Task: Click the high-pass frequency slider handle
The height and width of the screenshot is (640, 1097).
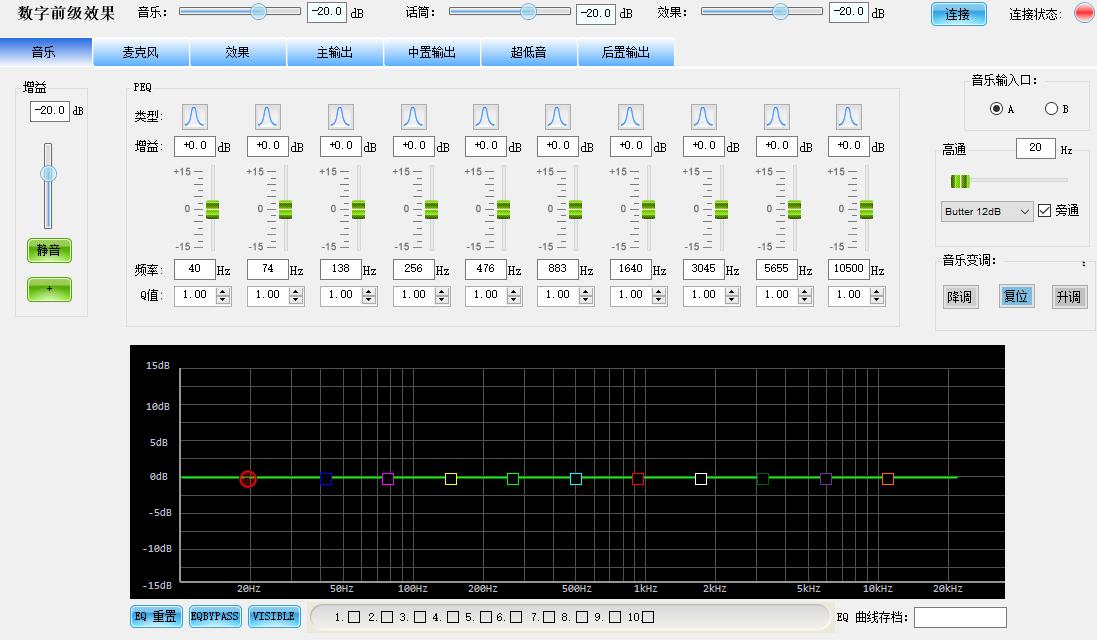Action: [x=960, y=181]
